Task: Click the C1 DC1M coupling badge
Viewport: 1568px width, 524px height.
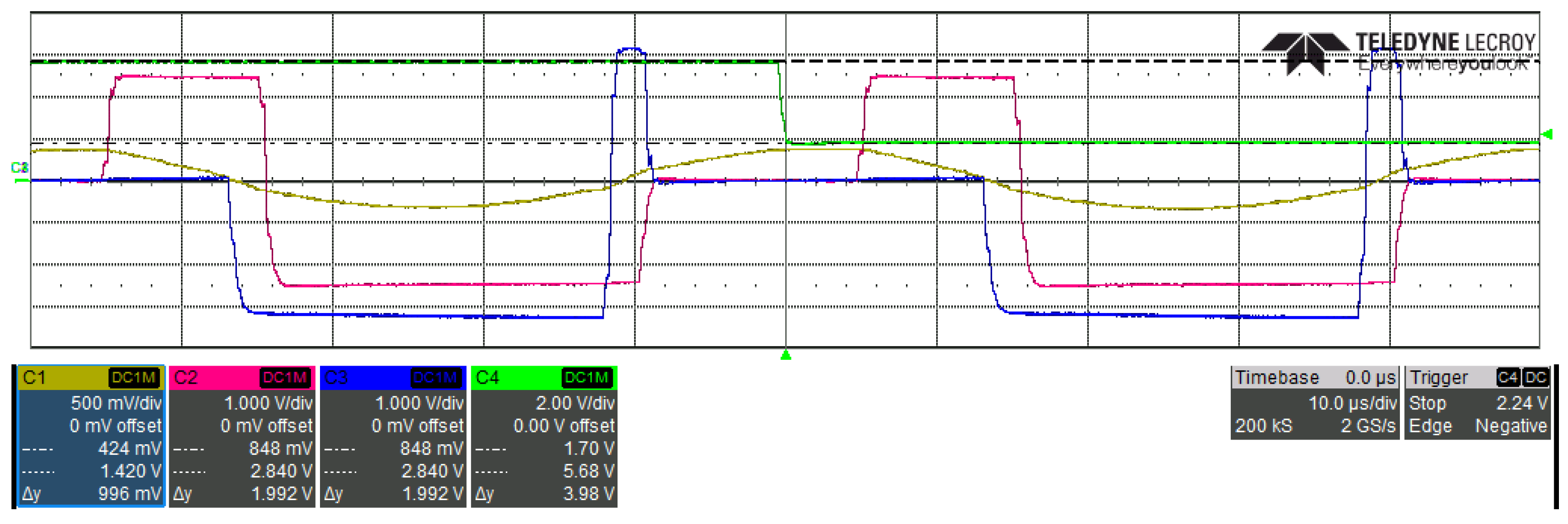Action: click(134, 377)
